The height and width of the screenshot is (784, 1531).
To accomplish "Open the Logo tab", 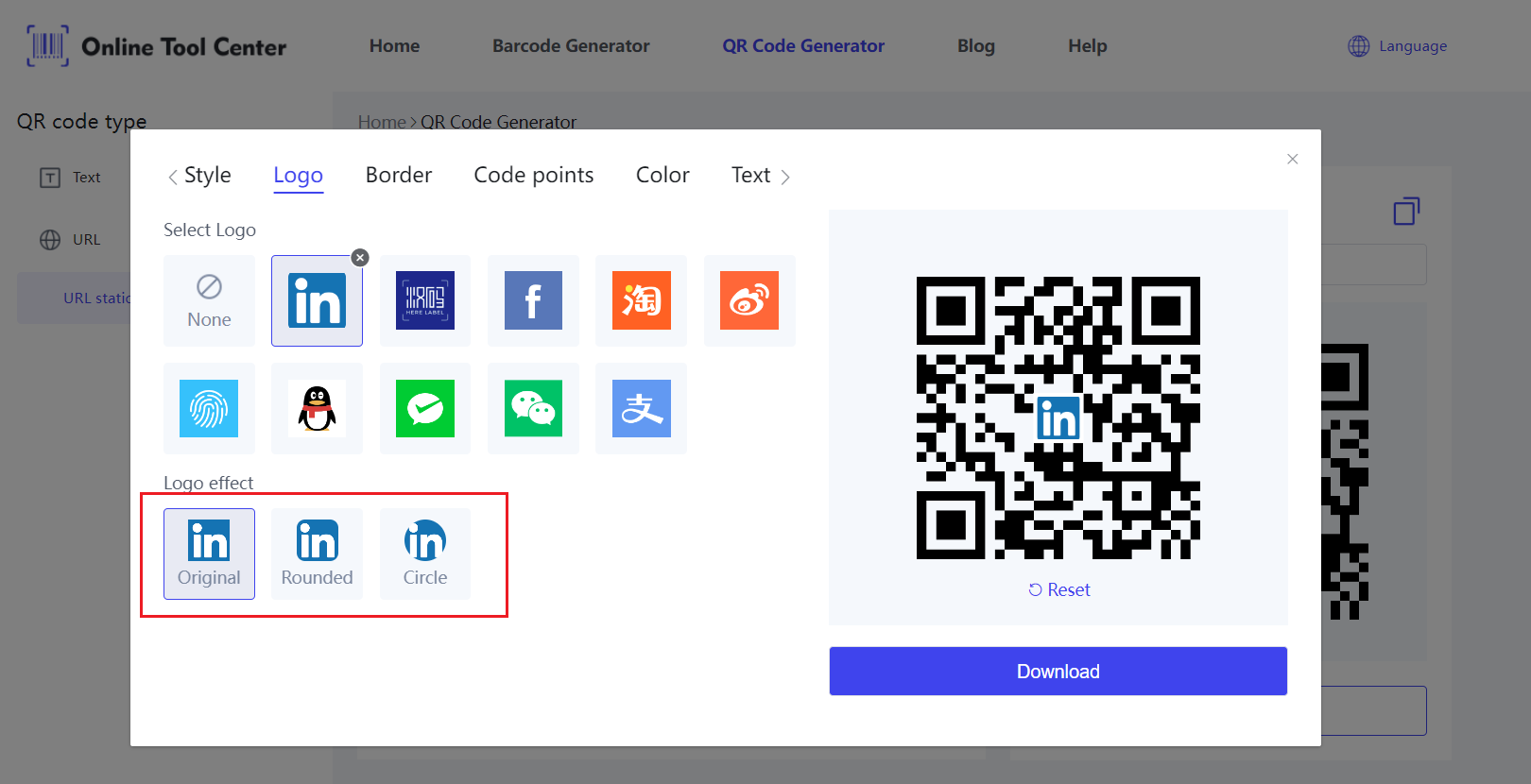I will (299, 175).
